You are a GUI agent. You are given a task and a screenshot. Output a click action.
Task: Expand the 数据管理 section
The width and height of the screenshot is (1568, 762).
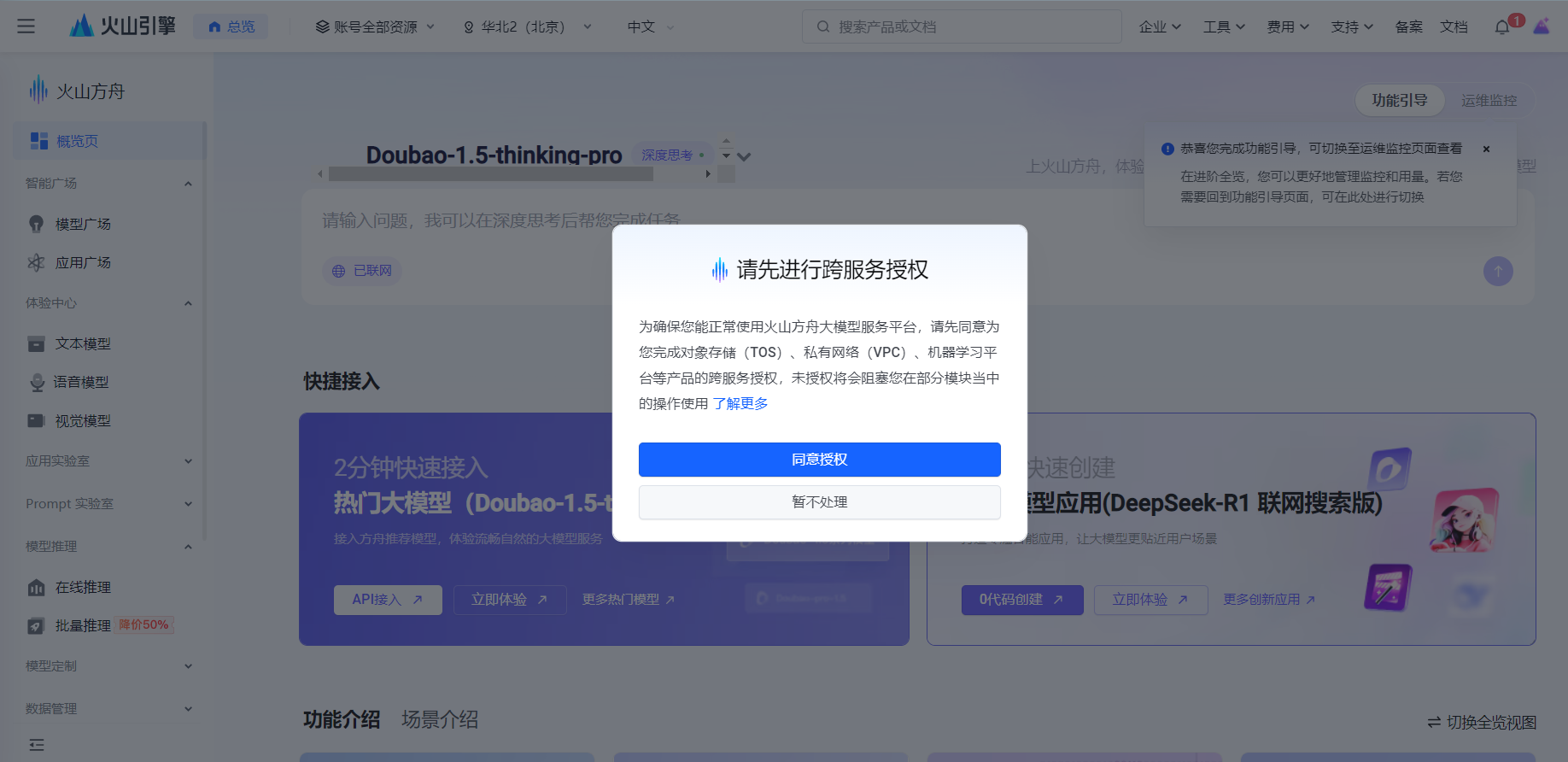click(188, 709)
